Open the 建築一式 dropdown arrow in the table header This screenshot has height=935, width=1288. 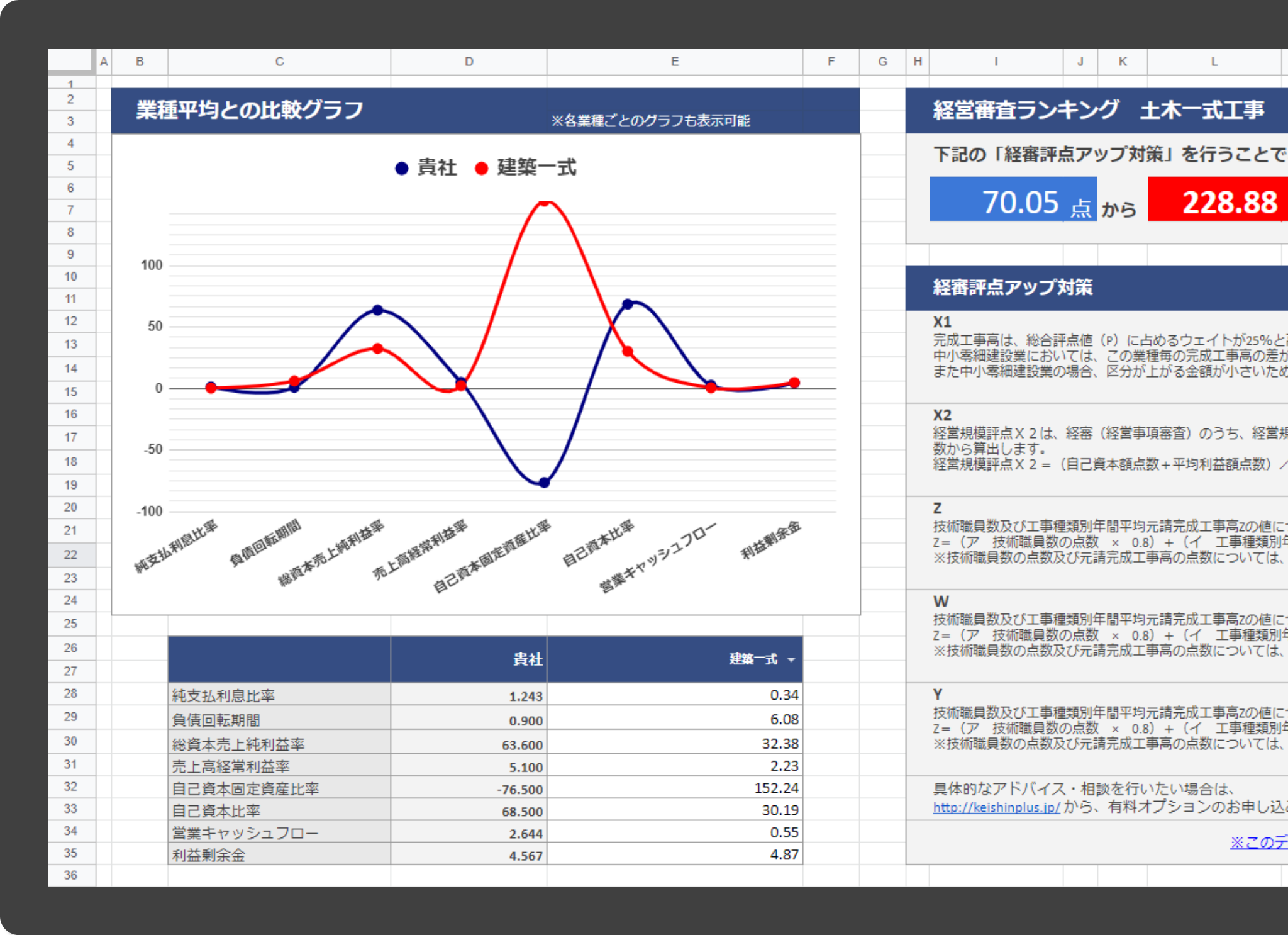coord(791,659)
